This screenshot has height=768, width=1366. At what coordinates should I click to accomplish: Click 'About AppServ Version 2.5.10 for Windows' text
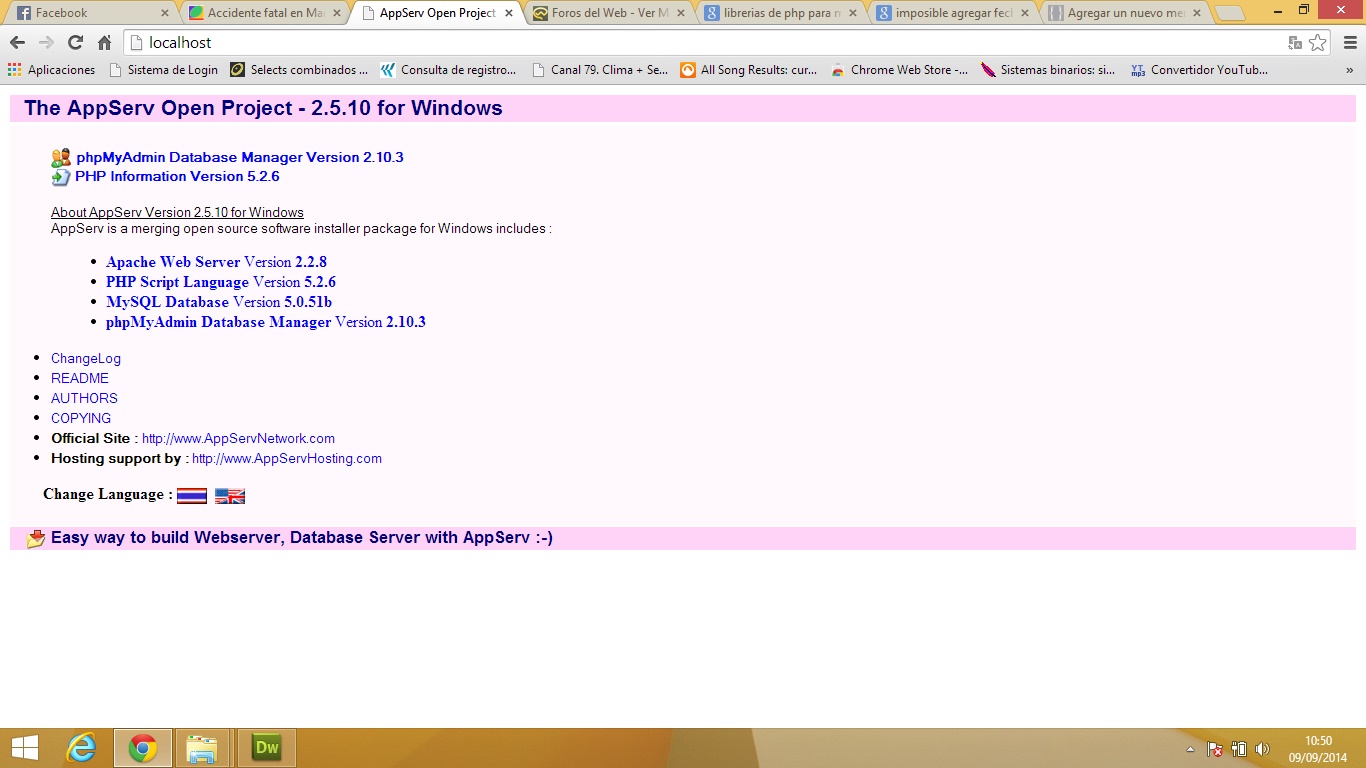[177, 212]
